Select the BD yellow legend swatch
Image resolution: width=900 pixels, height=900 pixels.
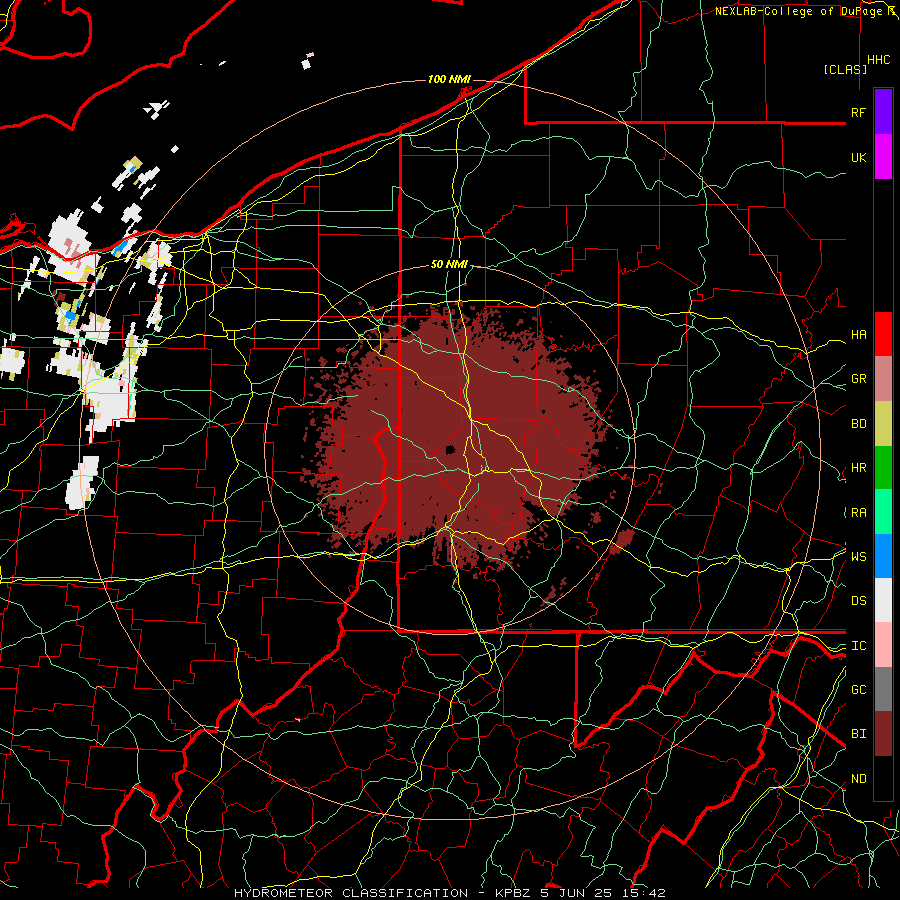(883, 423)
